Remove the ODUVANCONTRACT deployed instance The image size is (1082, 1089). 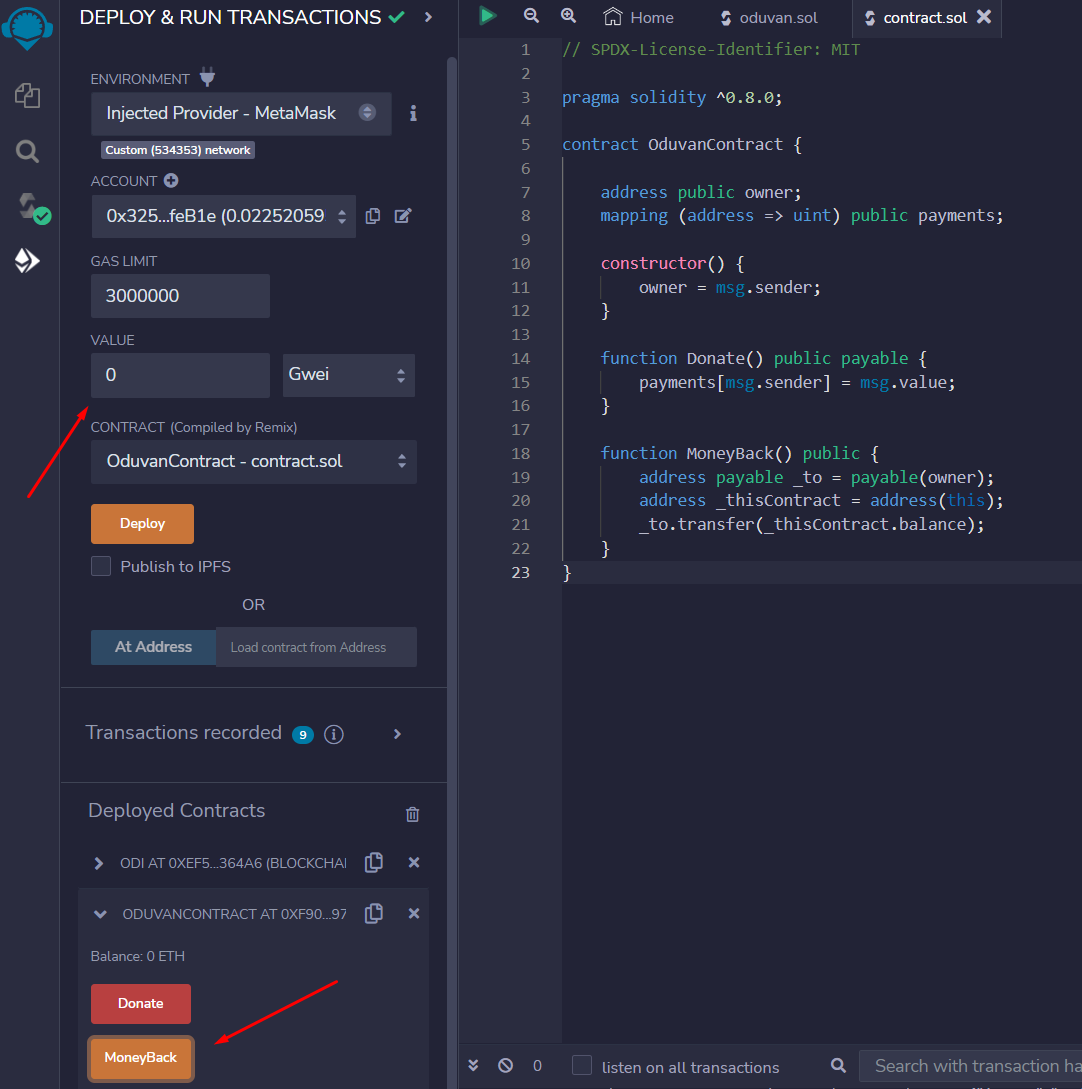pyautogui.click(x=414, y=913)
